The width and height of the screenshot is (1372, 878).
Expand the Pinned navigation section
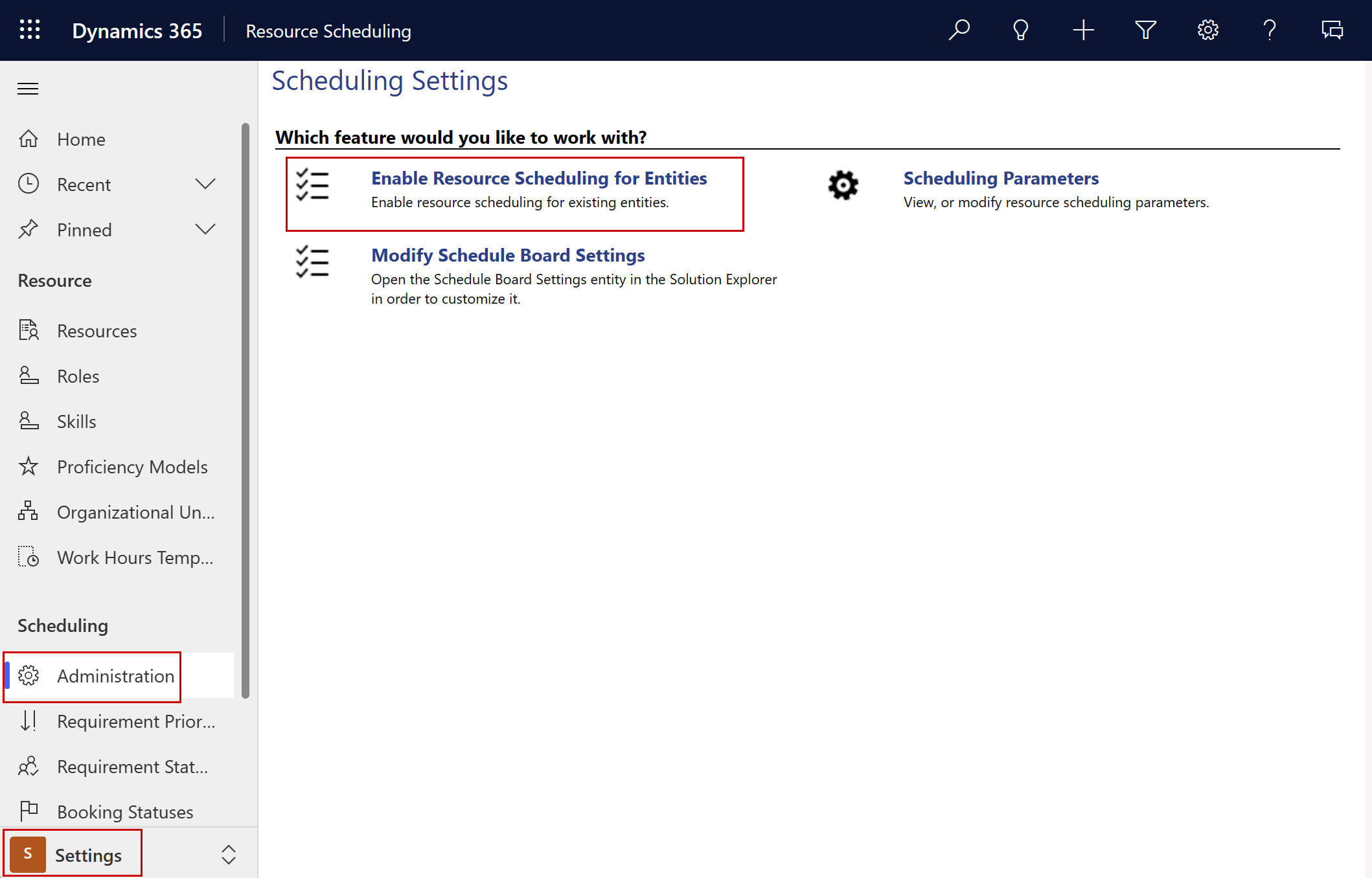point(204,229)
